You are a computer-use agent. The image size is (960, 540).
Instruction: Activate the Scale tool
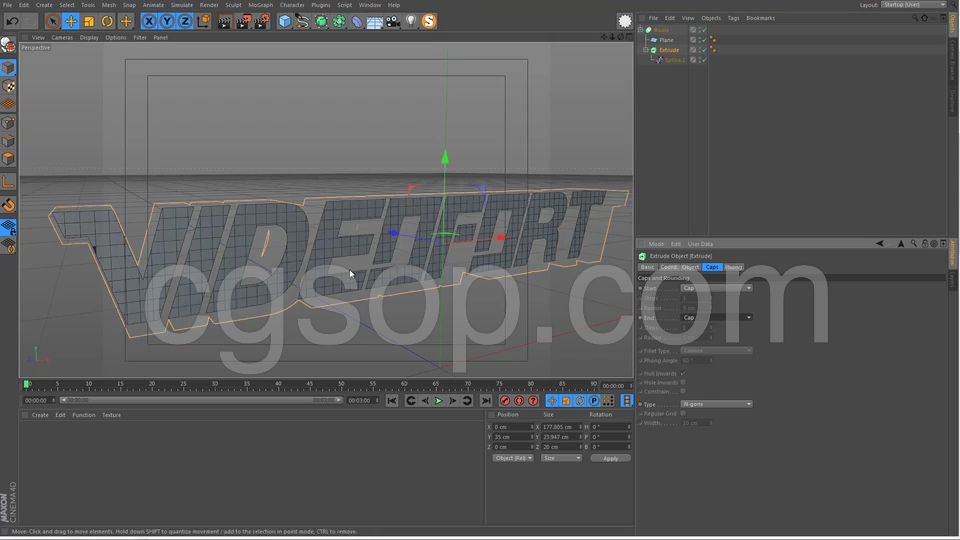pos(89,21)
